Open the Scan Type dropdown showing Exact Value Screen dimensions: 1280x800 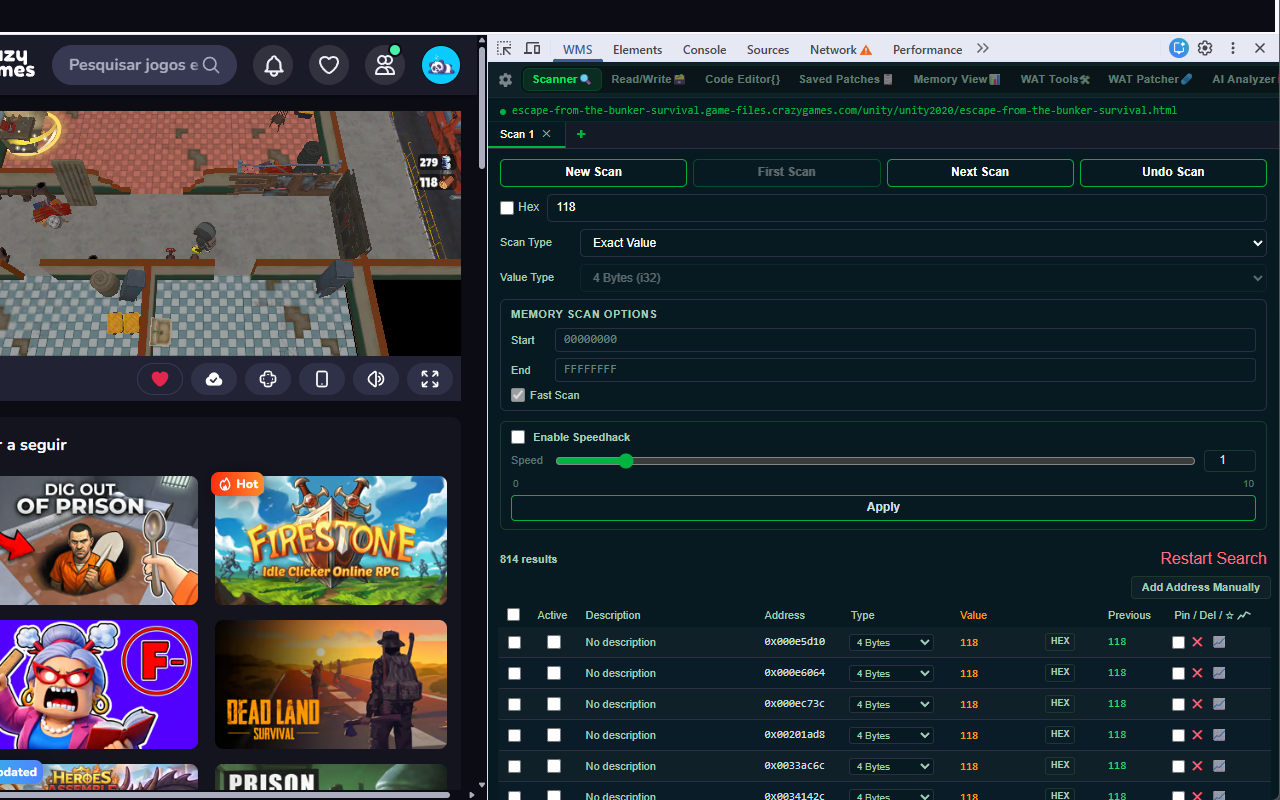[923, 243]
